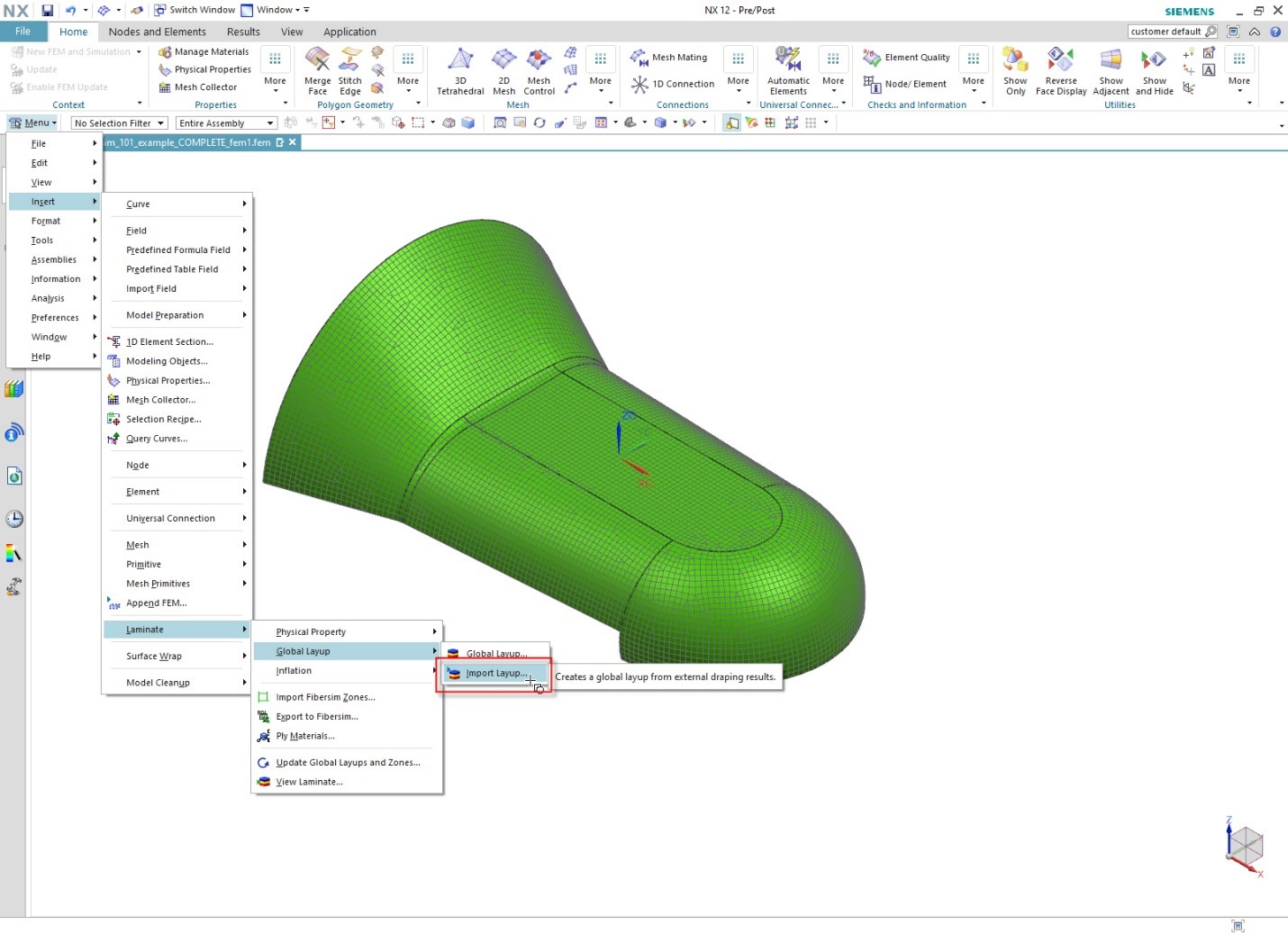This screenshot has width=1288, height=934.
Task: Open Manage Materials
Action: click(204, 51)
